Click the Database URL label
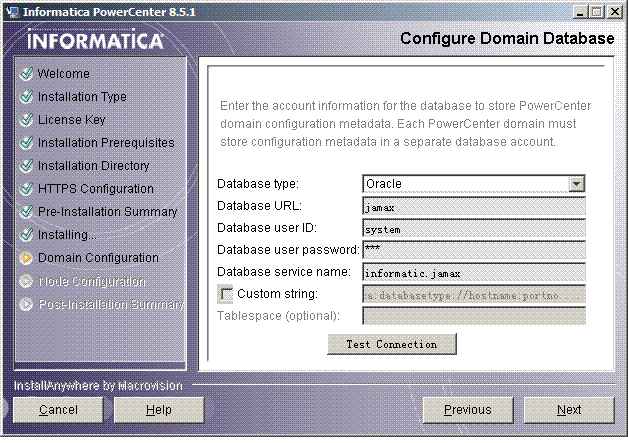The width and height of the screenshot is (628, 443). (260, 206)
